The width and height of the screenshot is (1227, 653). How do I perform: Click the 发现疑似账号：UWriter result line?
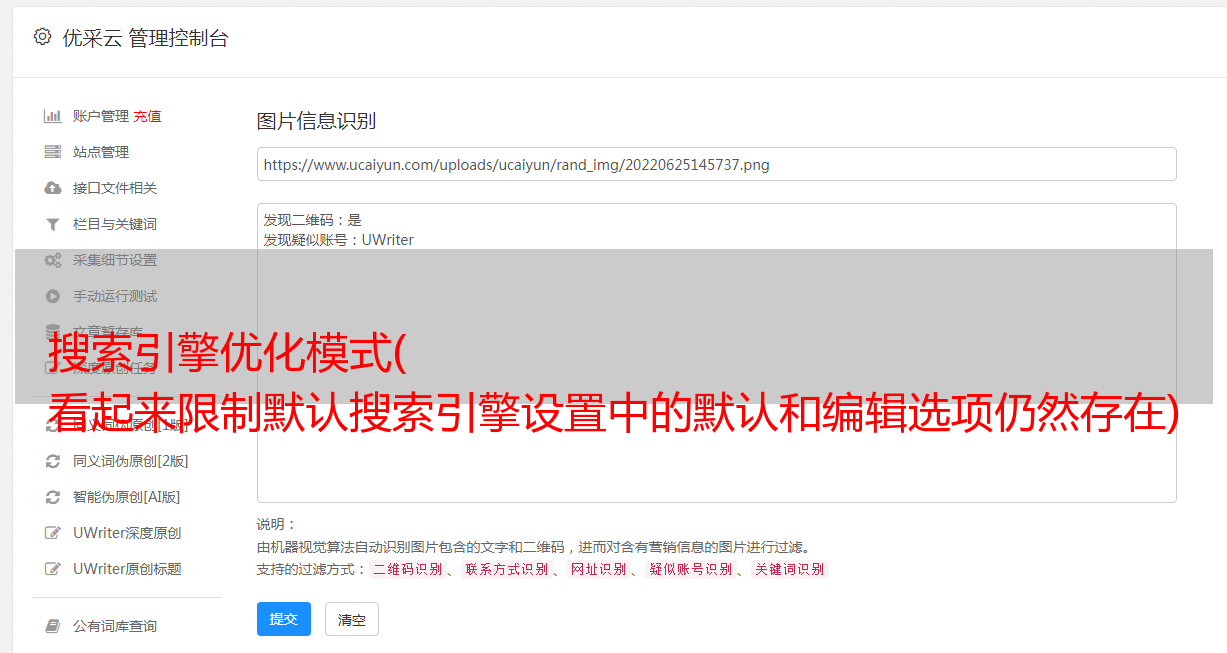[339, 240]
